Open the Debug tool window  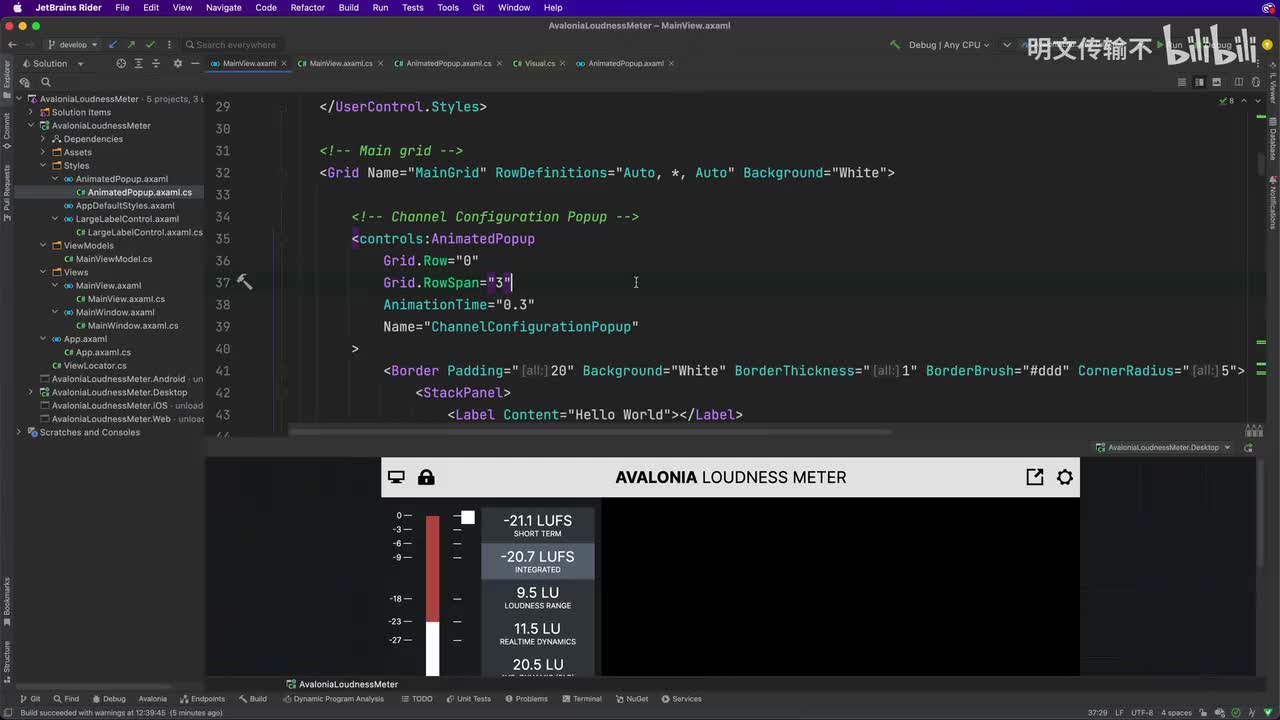click(x=108, y=699)
